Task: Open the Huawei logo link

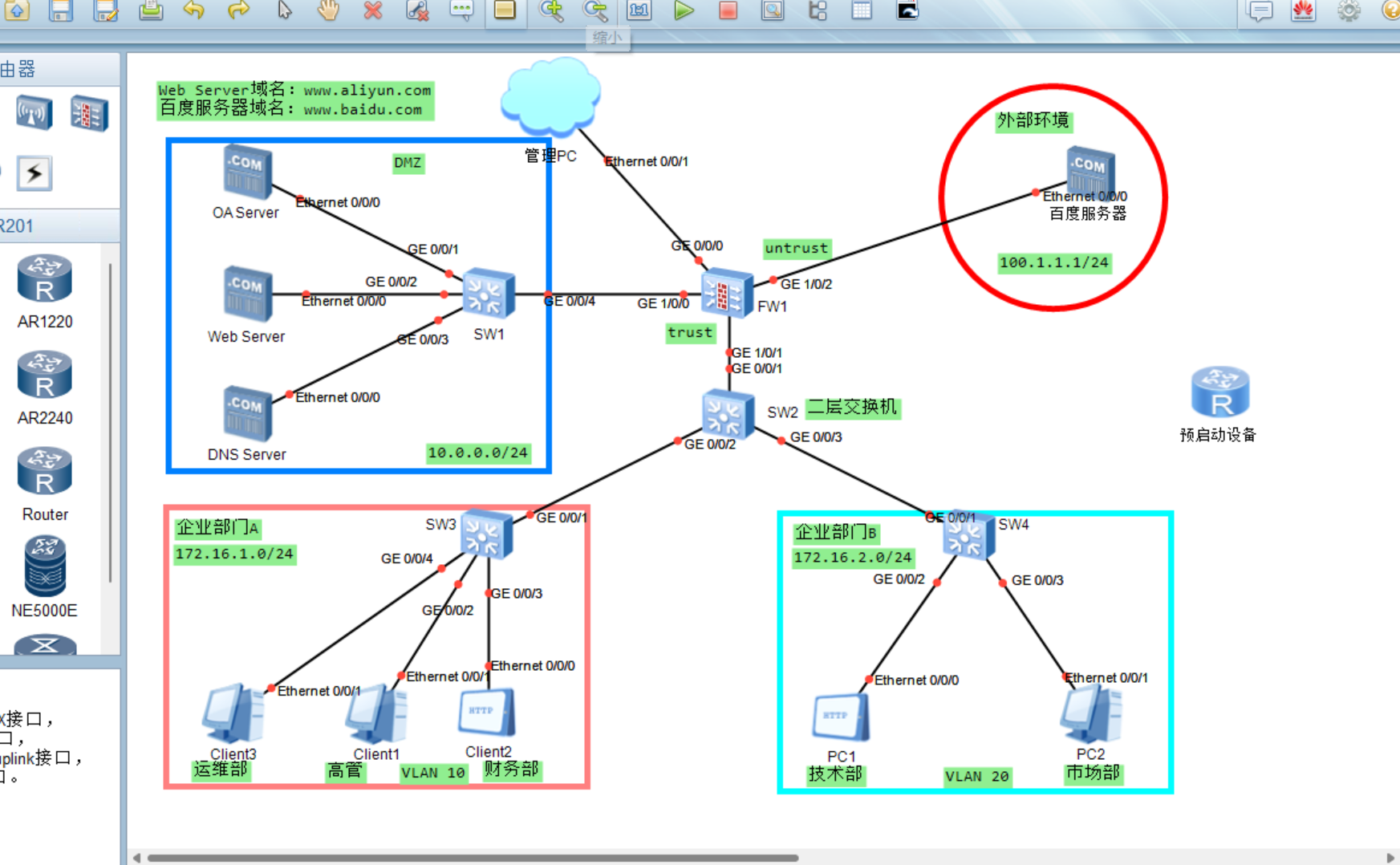Action: click(1304, 10)
